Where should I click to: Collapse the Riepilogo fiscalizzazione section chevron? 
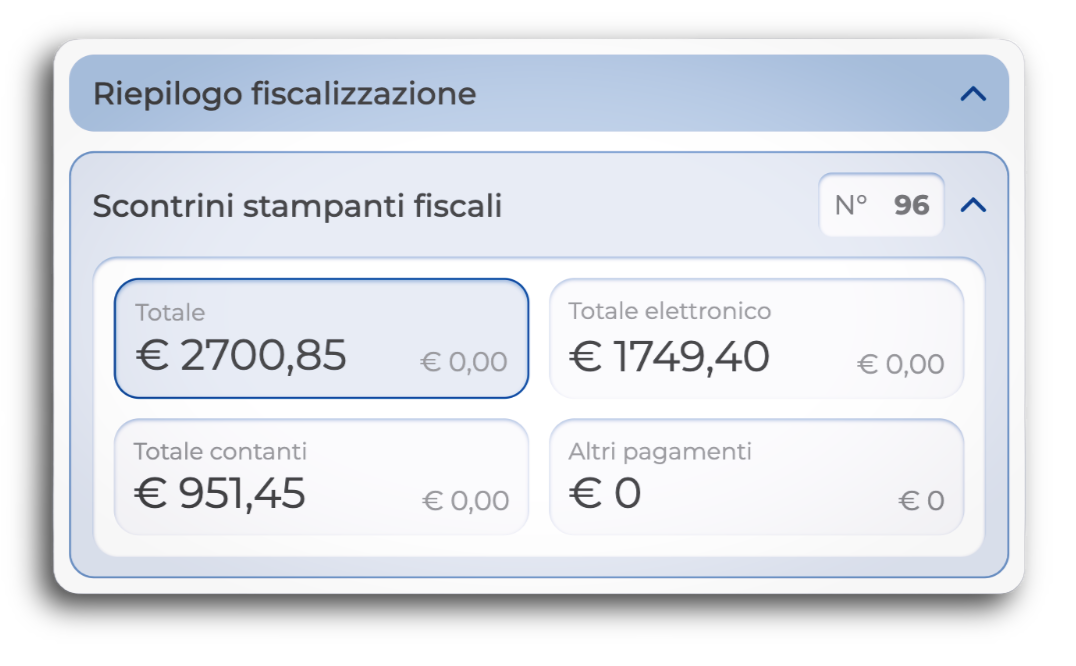point(972,94)
